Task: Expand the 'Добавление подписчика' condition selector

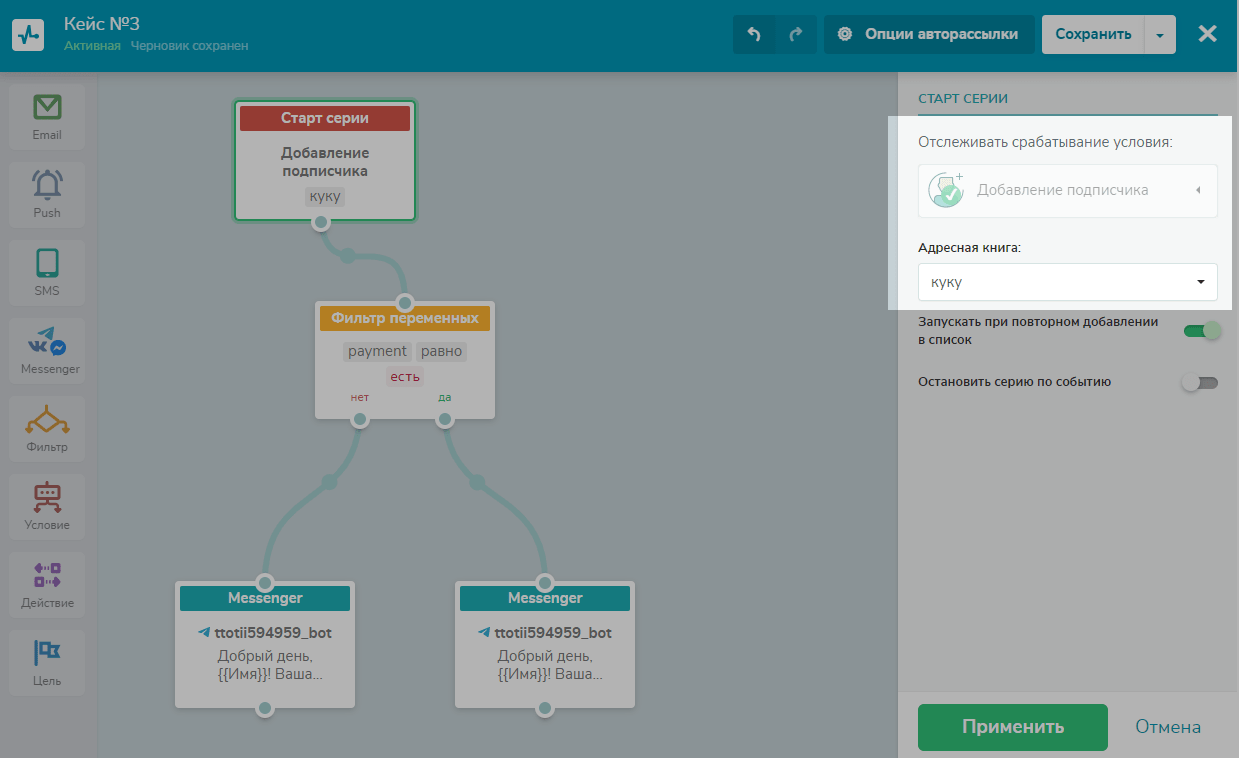Action: [1067, 190]
